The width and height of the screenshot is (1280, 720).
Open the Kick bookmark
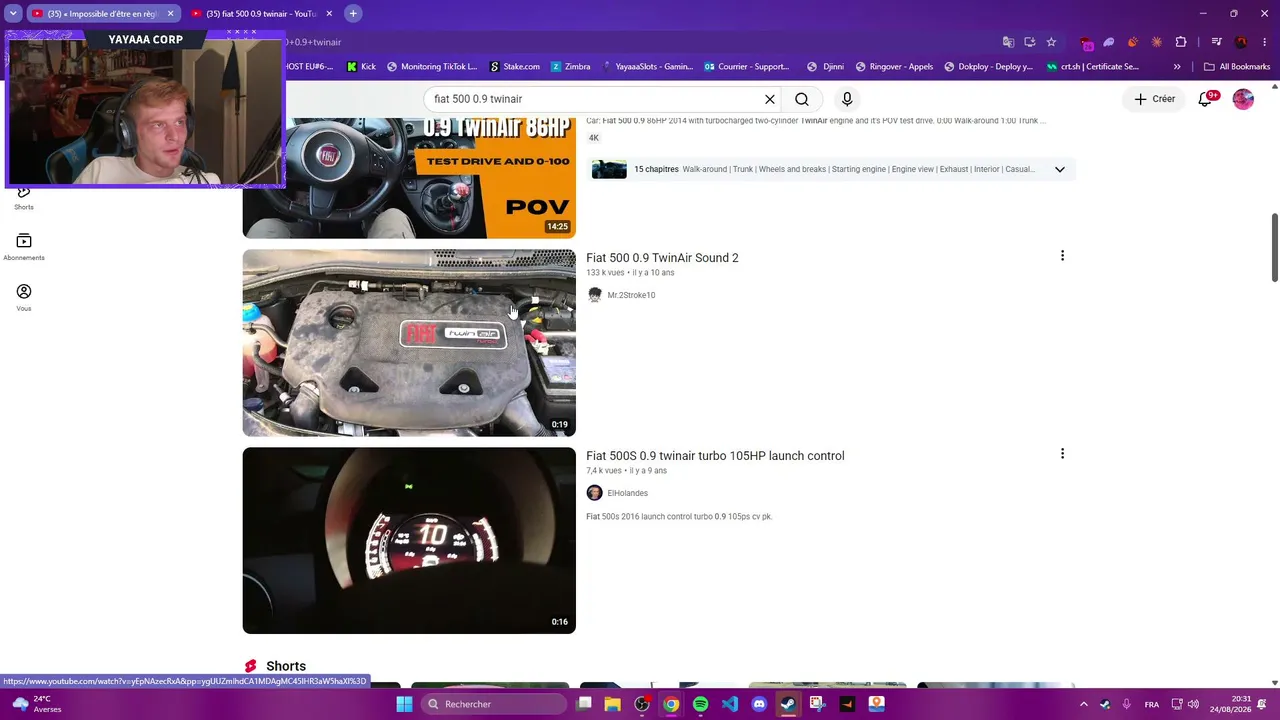[x=361, y=67]
